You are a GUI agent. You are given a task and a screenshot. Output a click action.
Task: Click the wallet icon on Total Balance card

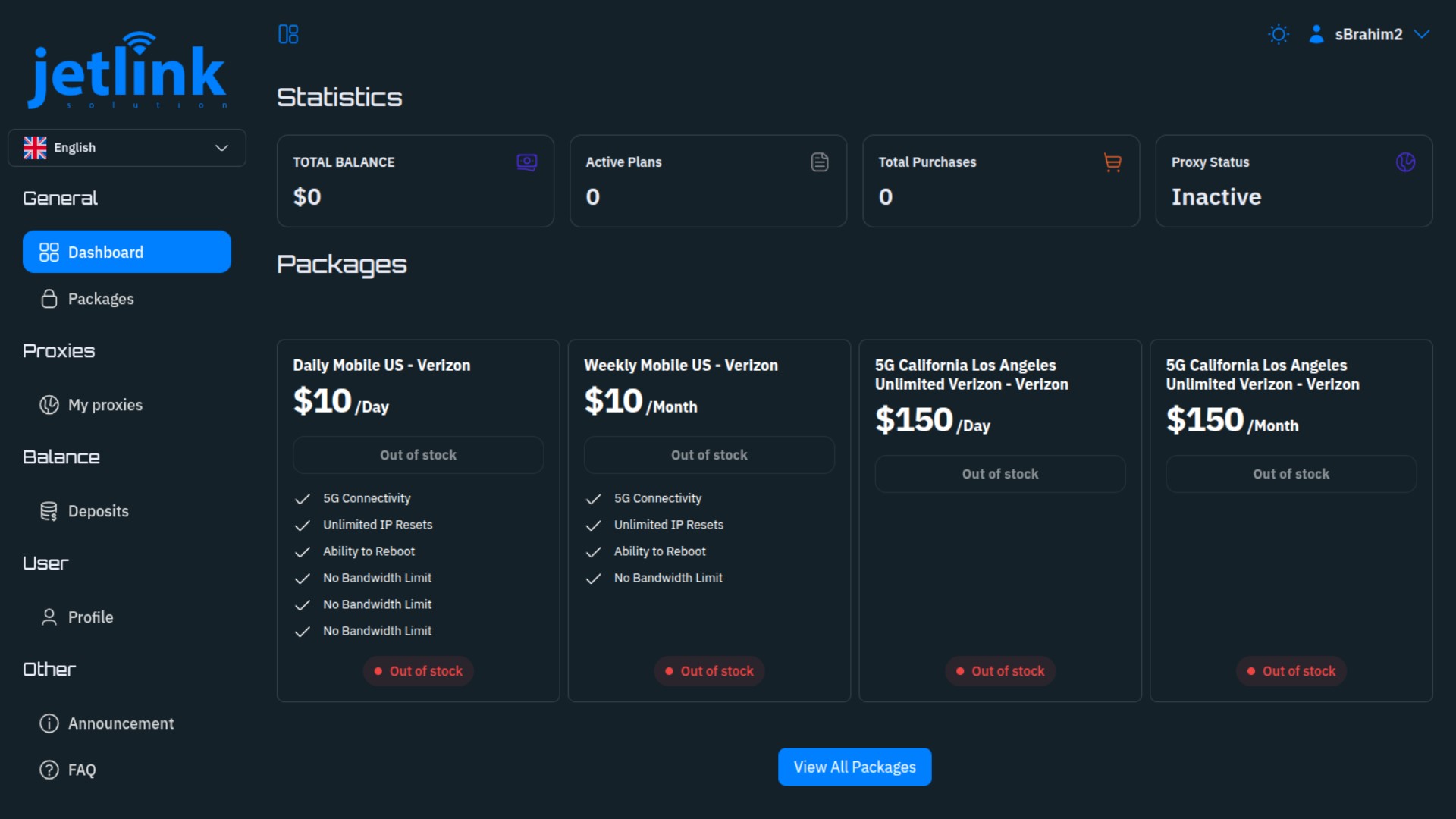pos(527,162)
